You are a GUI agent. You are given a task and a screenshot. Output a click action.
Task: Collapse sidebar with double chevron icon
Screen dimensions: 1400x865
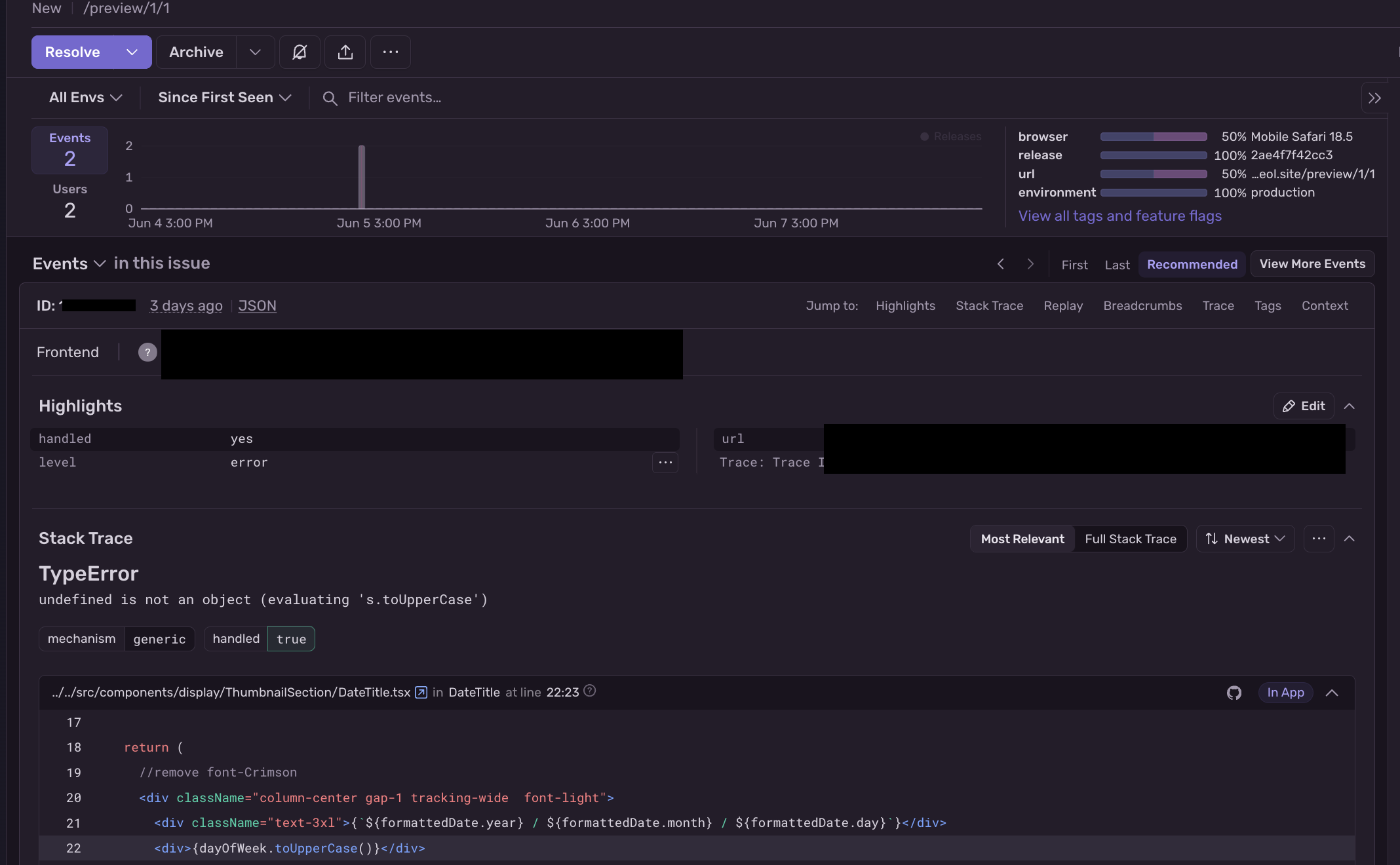click(x=1374, y=98)
